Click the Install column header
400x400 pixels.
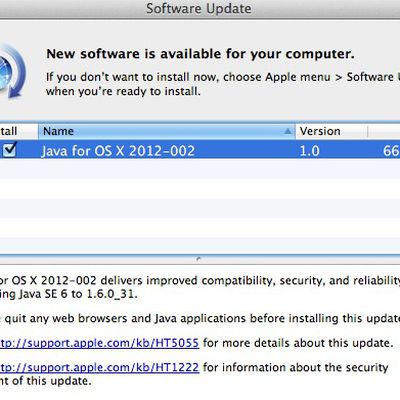tap(19, 131)
